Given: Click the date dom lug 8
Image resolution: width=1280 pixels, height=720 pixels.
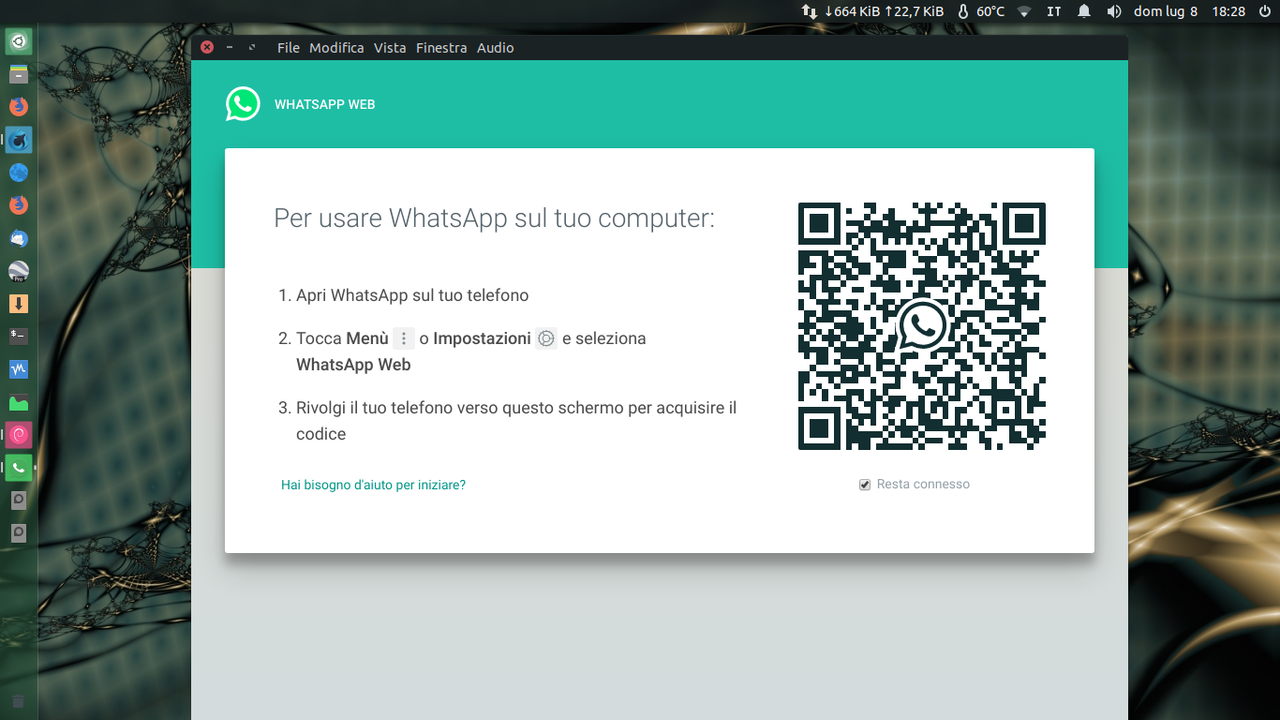Looking at the screenshot, I should point(1165,11).
